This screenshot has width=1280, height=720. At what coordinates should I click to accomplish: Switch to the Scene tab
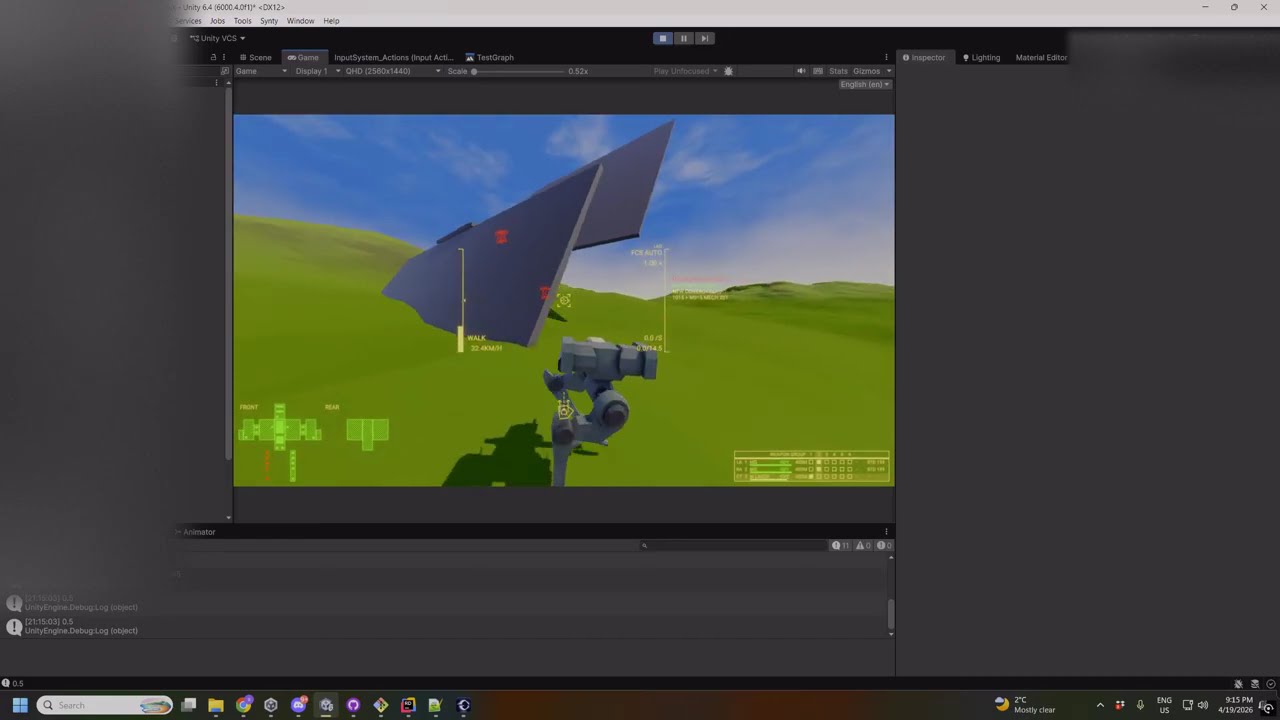[255, 57]
